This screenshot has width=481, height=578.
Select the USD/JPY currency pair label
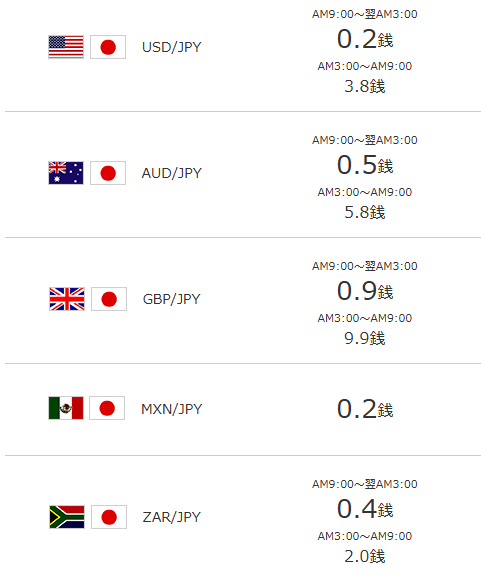tap(172, 47)
